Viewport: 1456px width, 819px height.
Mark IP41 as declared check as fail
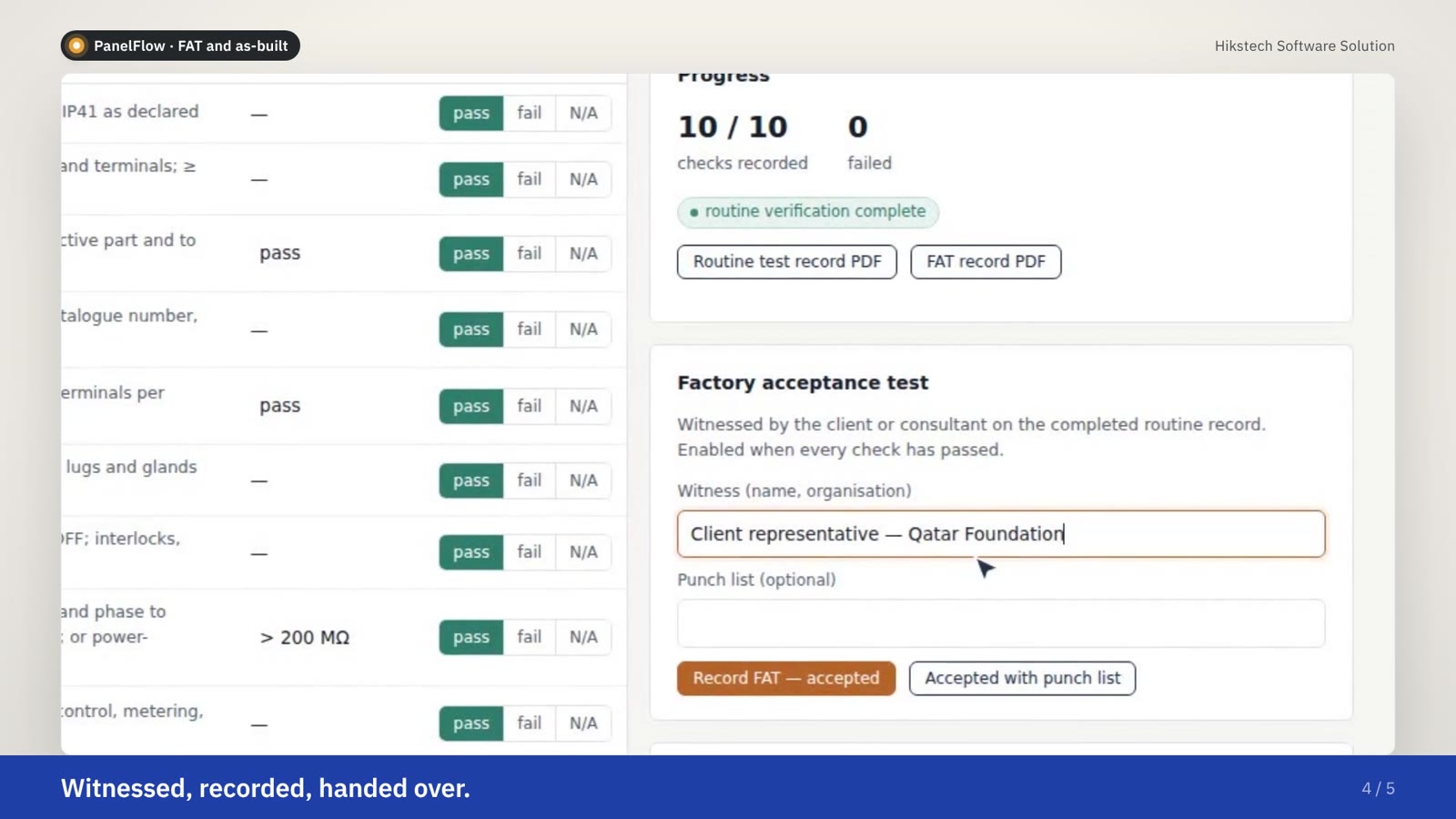coord(529,113)
